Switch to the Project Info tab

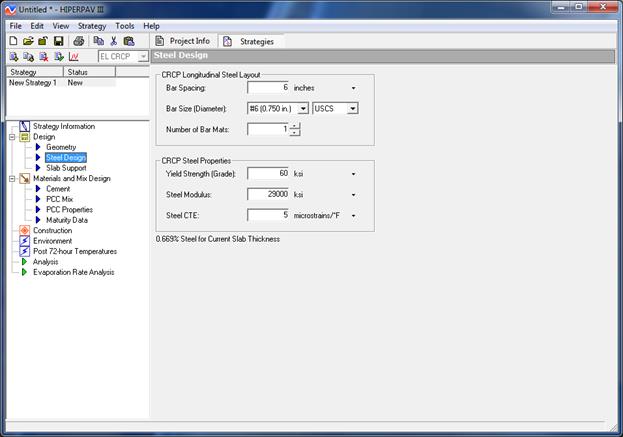[183, 41]
